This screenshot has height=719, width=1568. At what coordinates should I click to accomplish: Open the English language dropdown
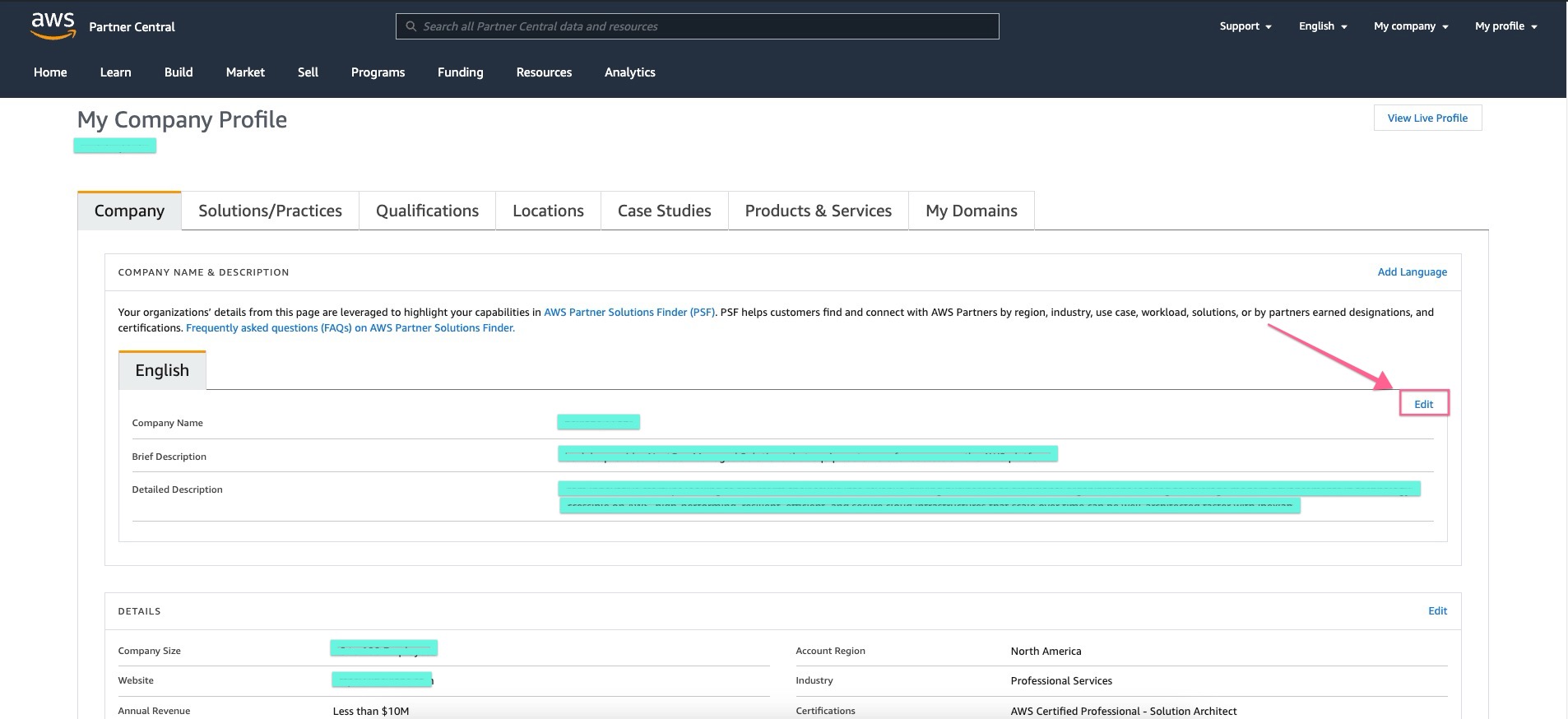click(x=1323, y=26)
